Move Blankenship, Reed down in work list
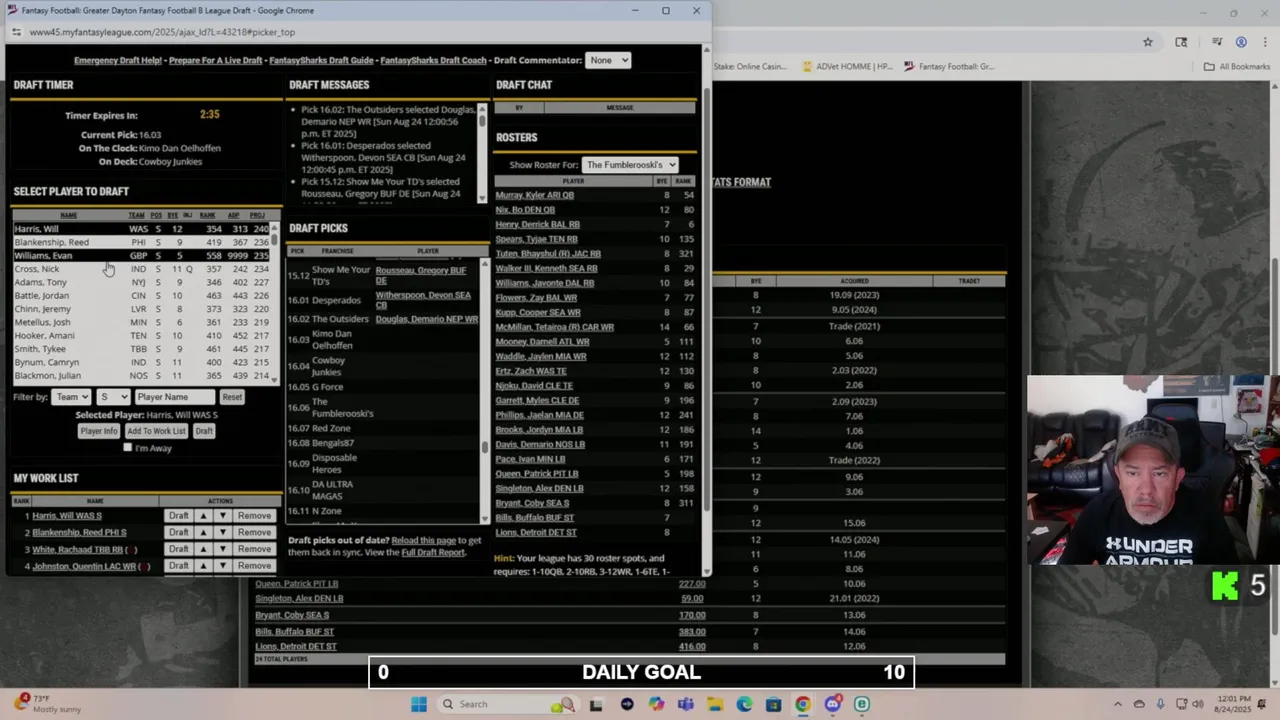The width and height of the screenshot is (1280, 720). point(222,533)
